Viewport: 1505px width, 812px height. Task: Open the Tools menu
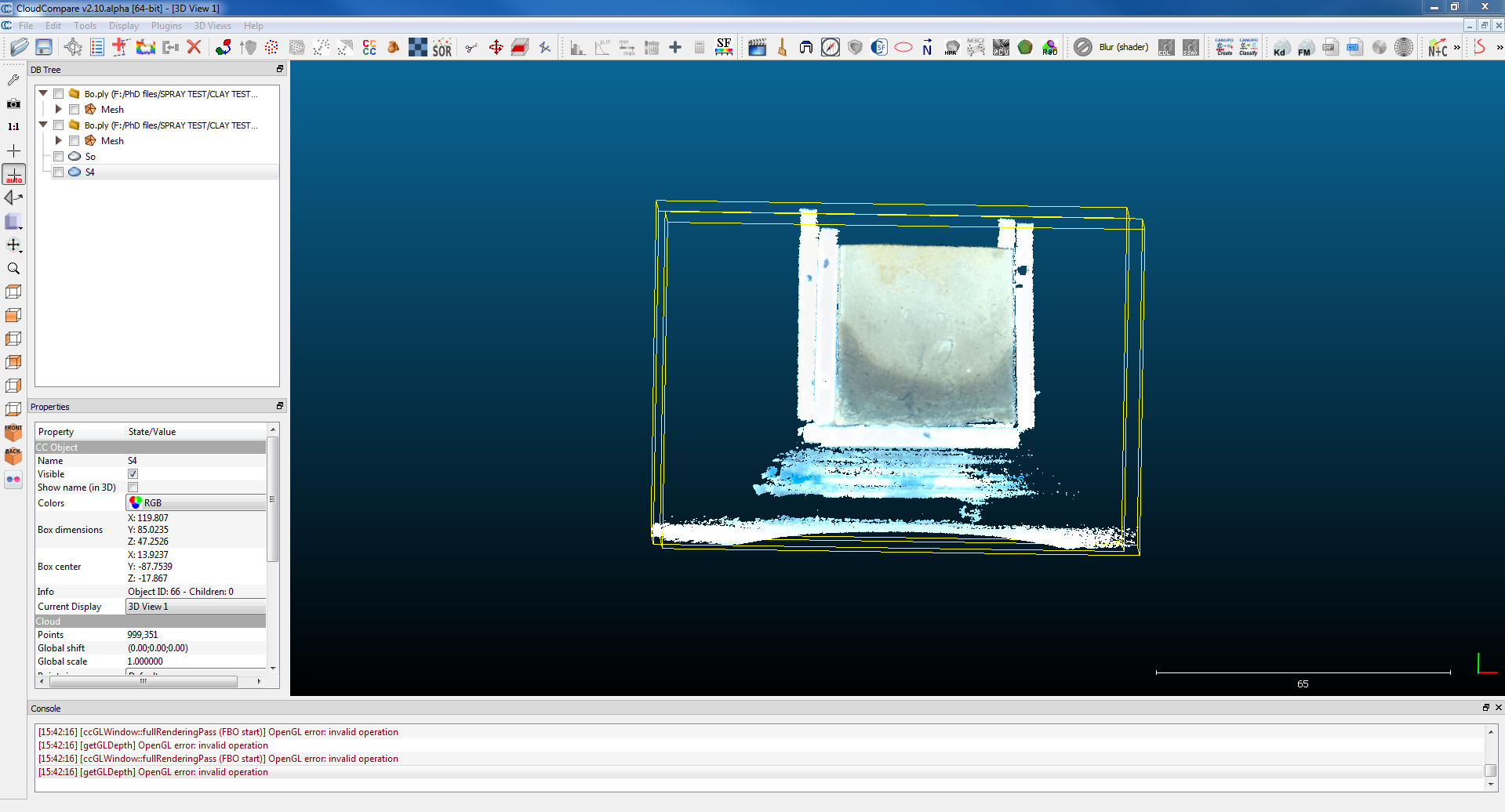click(85, 26)
